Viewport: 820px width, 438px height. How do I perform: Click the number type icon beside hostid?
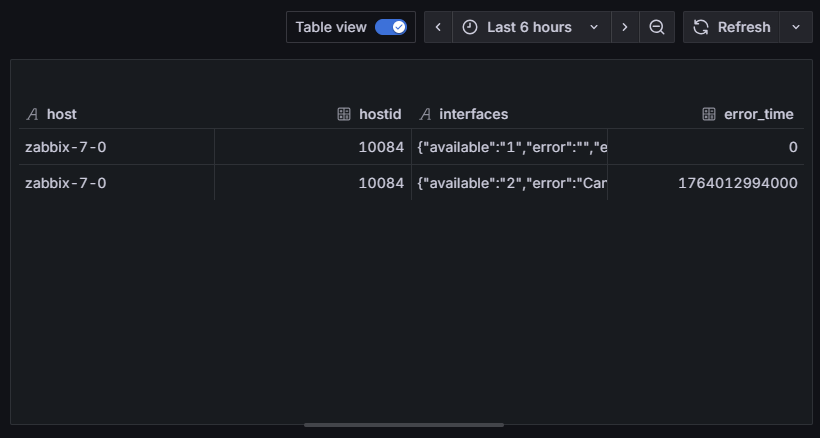(344, 114)
